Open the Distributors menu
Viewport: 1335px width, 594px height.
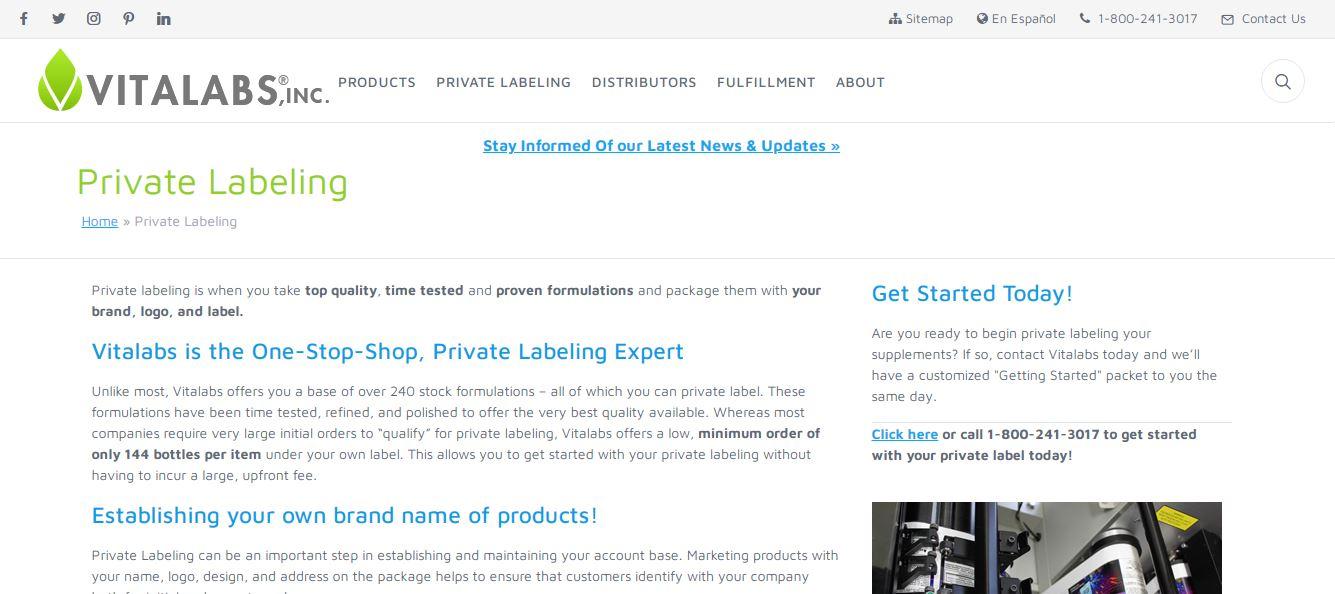coord(644,82)
